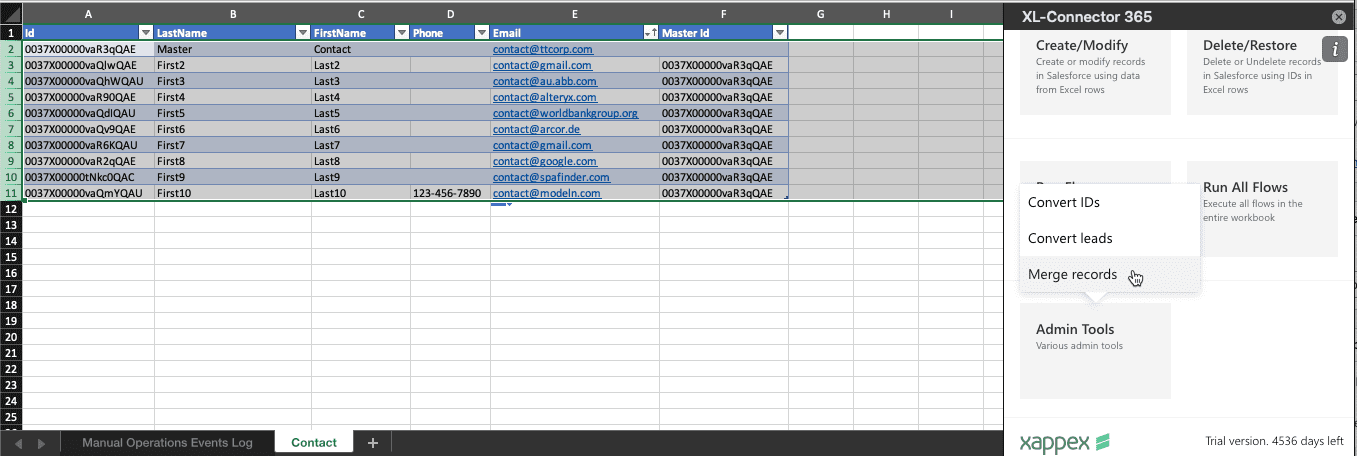The image size is (1357, 456).
Task: Open the contact@modeln.com email link
Action: [x=546, y=193]
